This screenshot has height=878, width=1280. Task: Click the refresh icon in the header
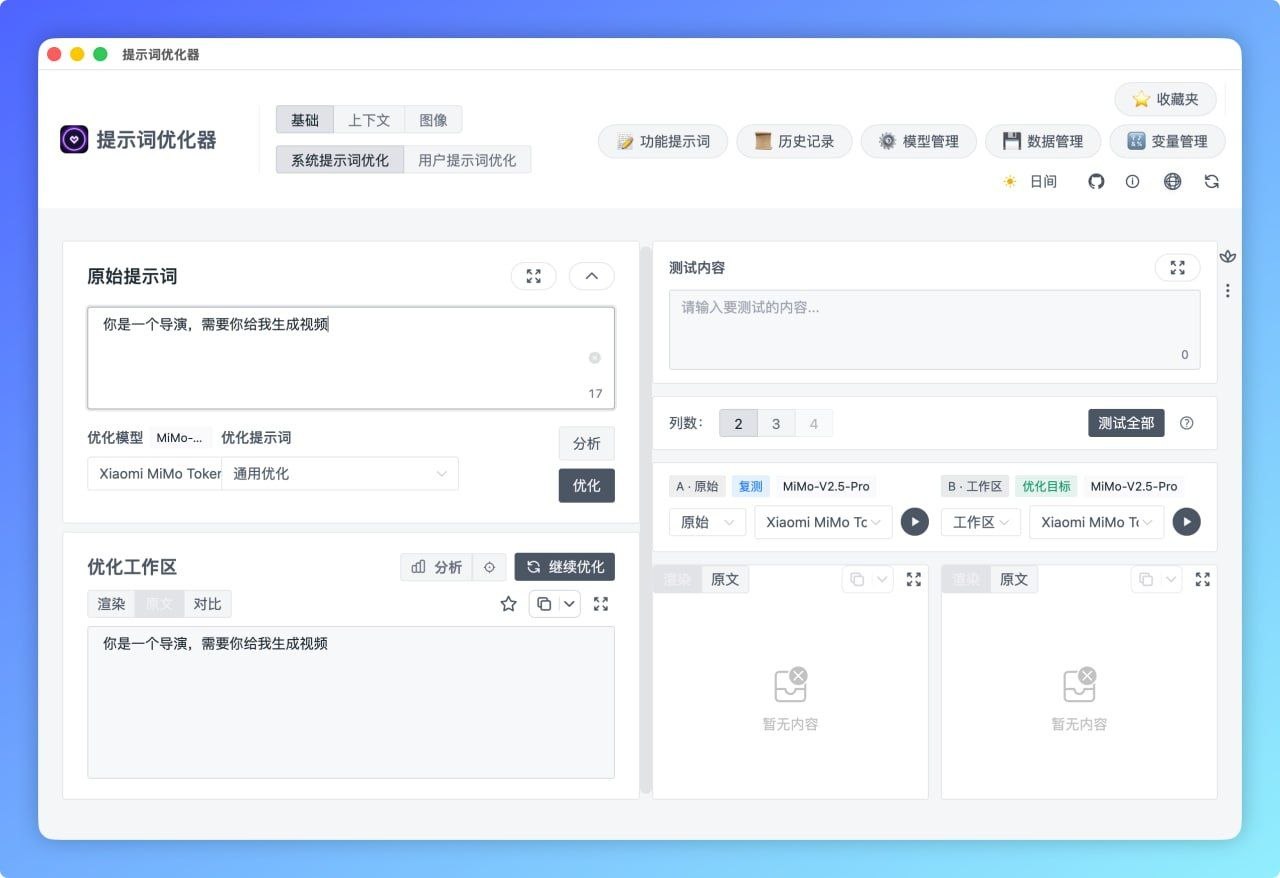coord(1211,182)
